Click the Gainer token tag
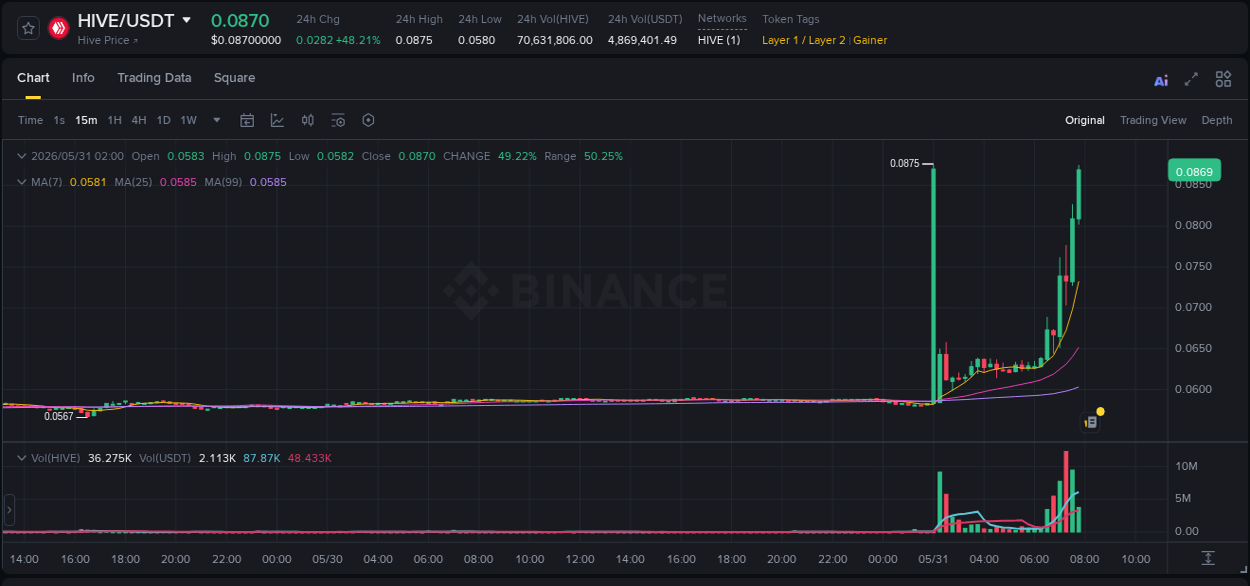Screen dimensions: 1250x586 tap(870, 40)
